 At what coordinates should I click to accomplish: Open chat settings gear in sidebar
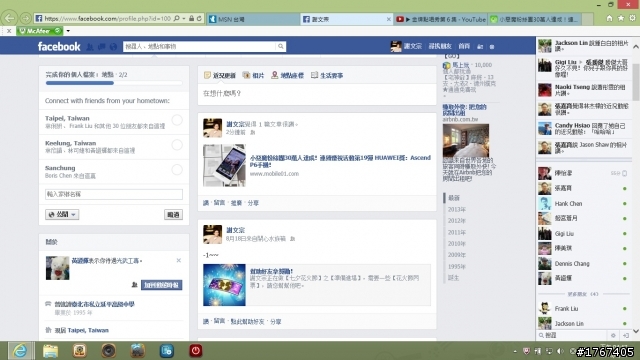613,336
